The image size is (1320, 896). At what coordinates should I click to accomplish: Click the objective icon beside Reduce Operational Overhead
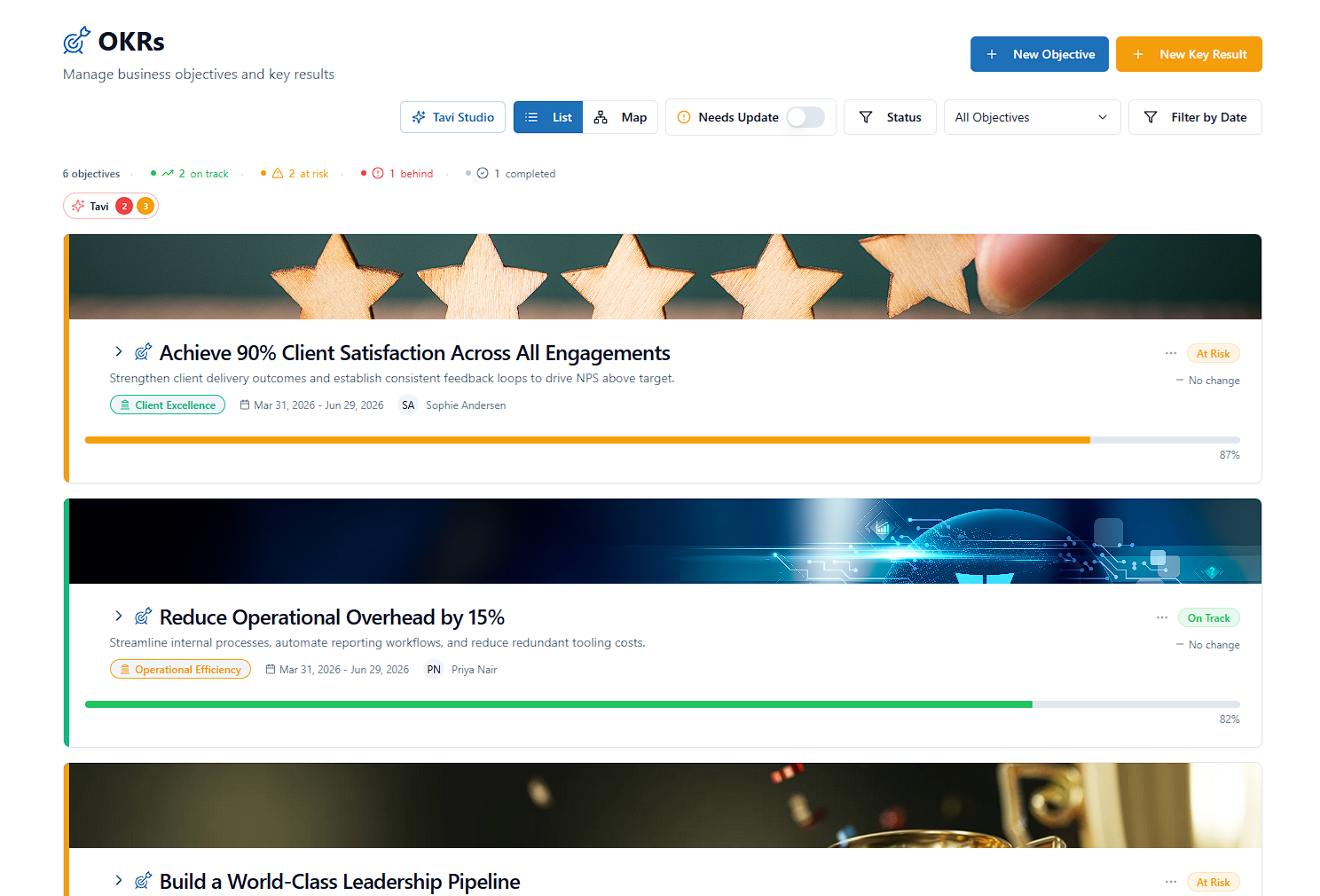[143, 617]
